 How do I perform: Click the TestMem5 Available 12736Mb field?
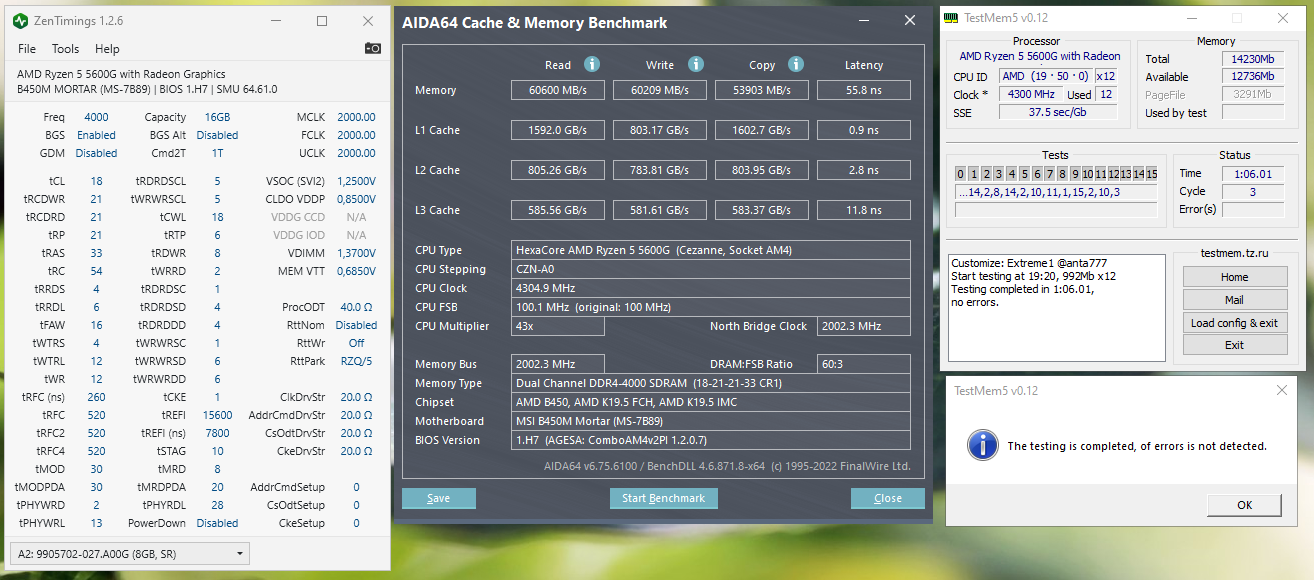(x=1253, y=77)
